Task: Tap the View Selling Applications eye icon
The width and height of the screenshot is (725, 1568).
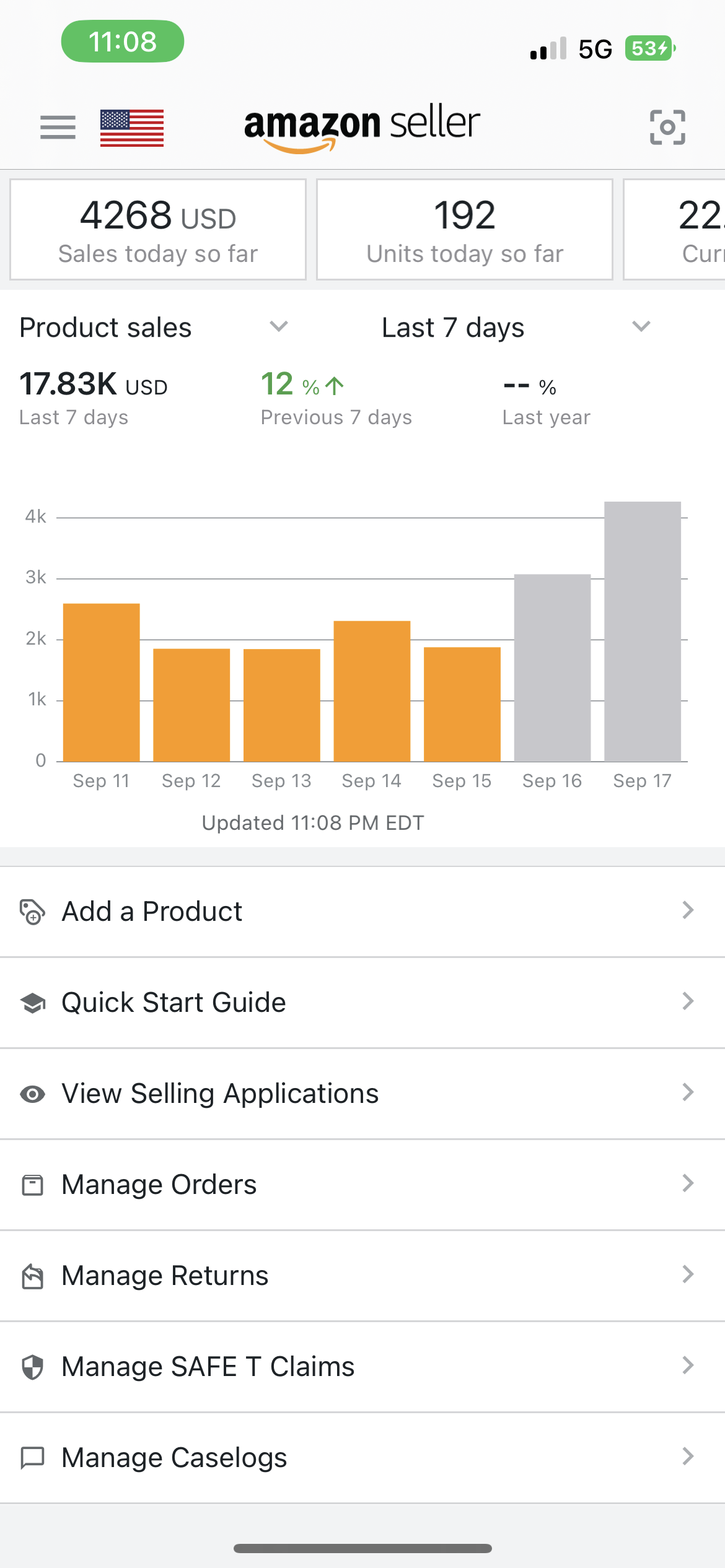Action: coord(32,1094)
